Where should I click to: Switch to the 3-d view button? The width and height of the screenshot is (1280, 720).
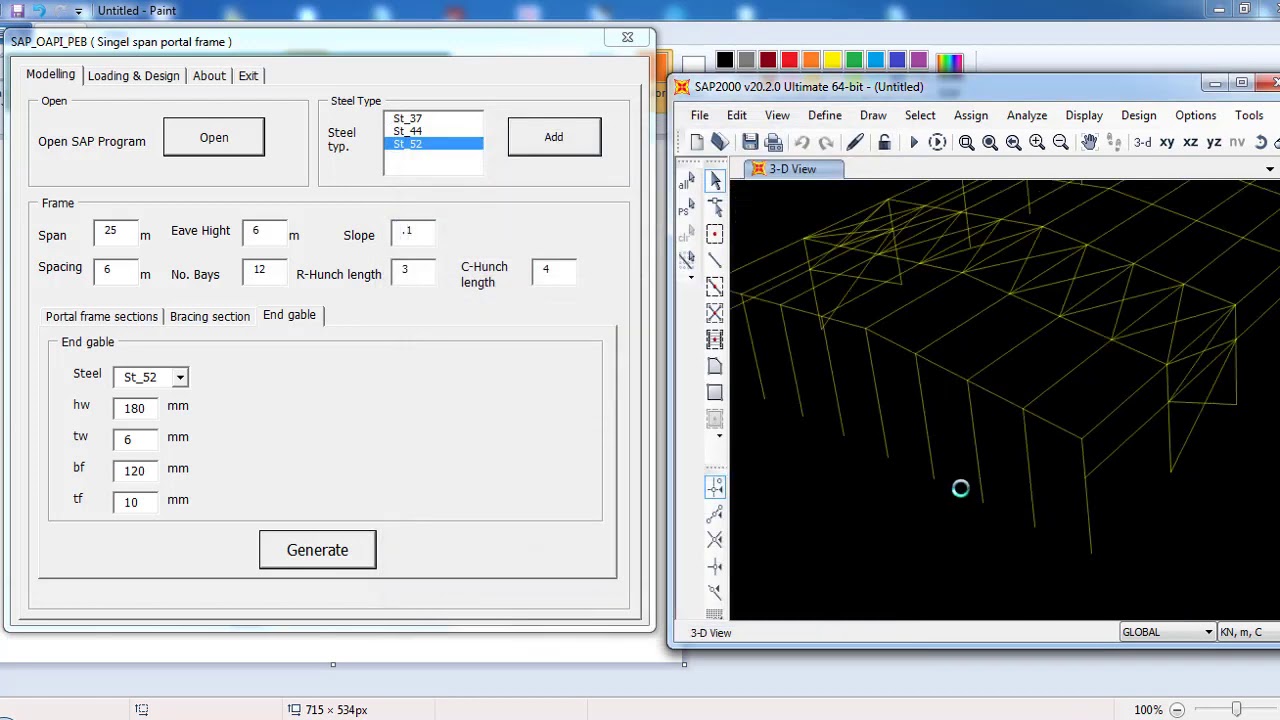tap(1142, 142)
